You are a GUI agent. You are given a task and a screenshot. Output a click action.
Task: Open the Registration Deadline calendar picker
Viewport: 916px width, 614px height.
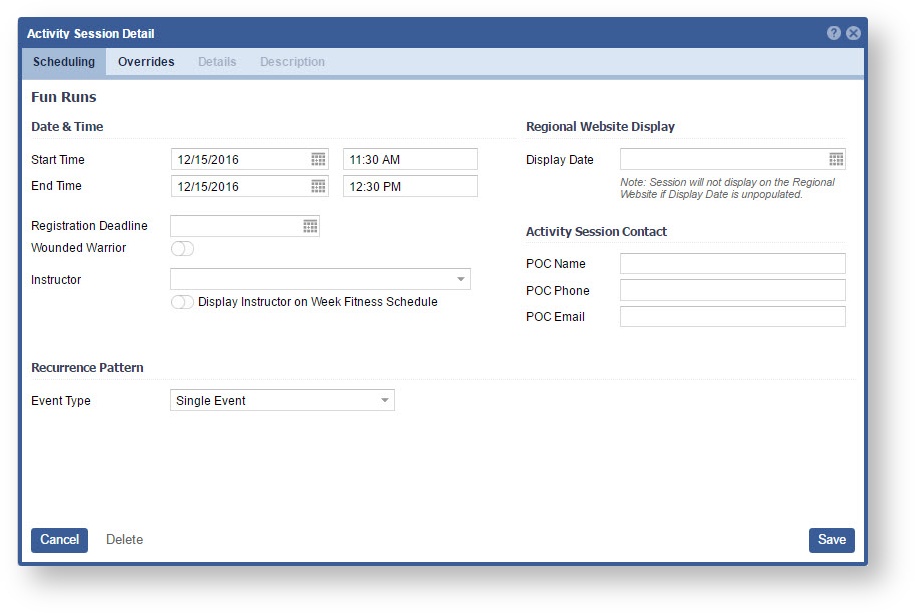tap(310, 227)
